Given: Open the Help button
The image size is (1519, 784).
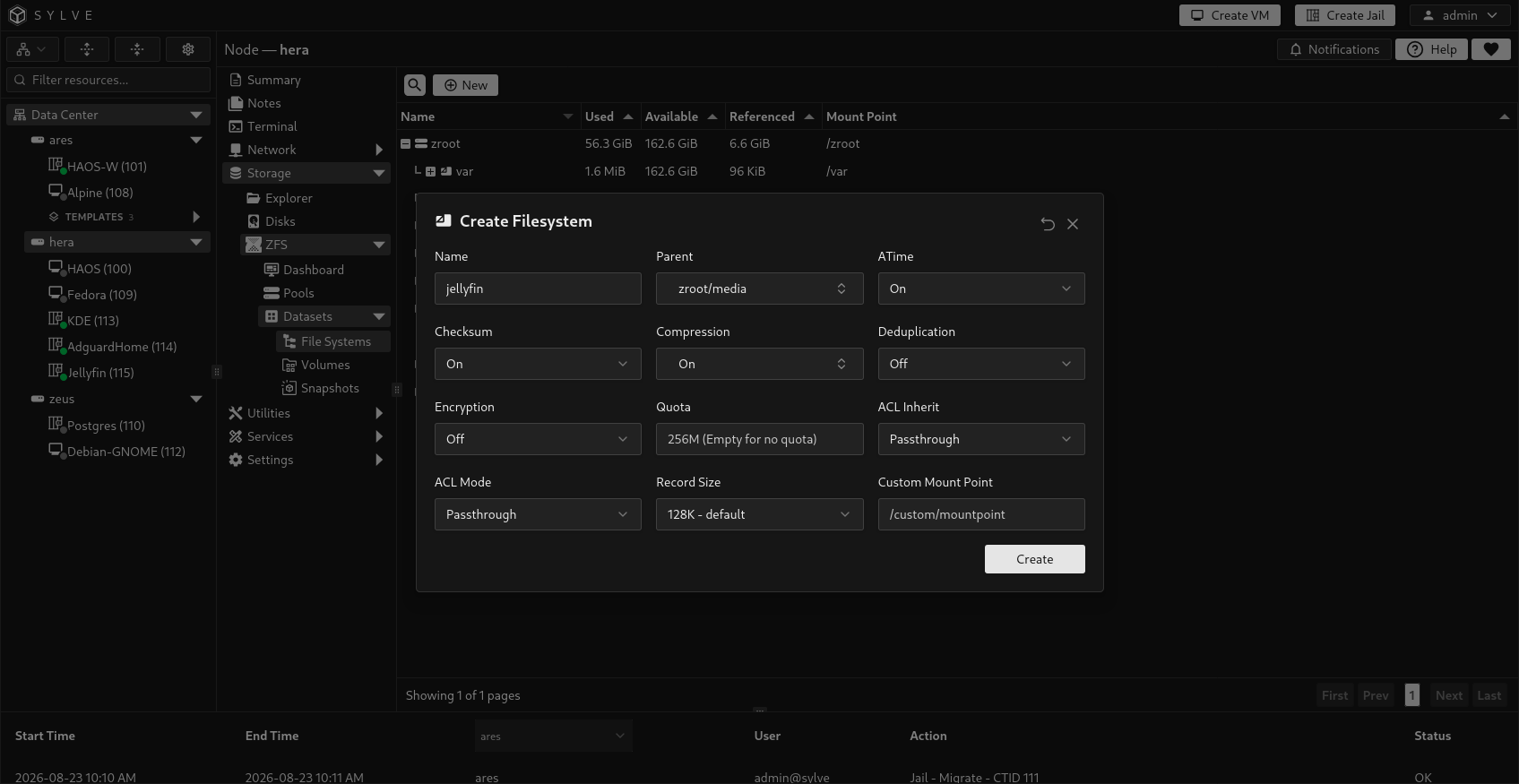Looking at the screenshot, I should click(x=1432, y=49).
